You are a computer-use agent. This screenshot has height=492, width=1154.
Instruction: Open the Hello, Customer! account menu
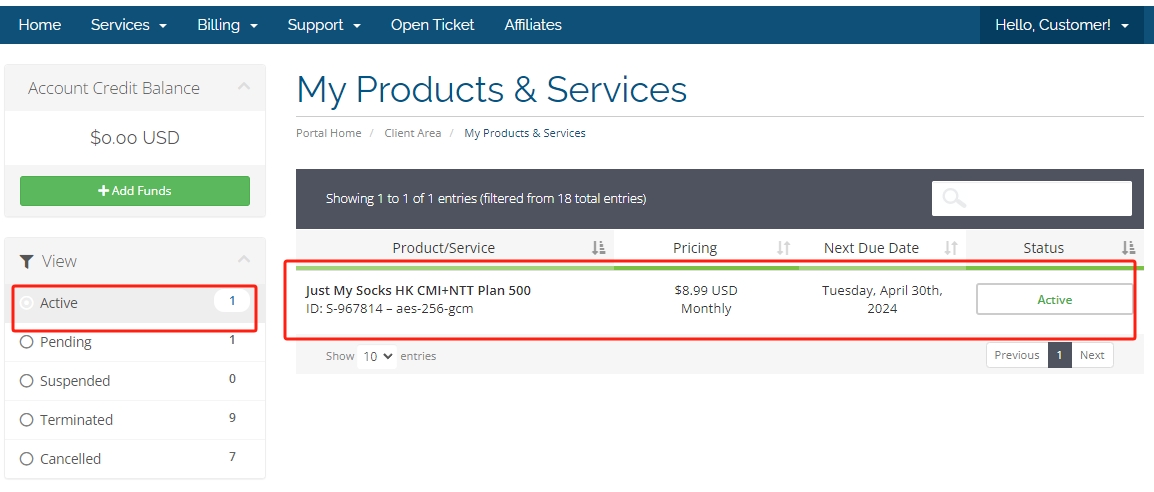click(1061, 25)
